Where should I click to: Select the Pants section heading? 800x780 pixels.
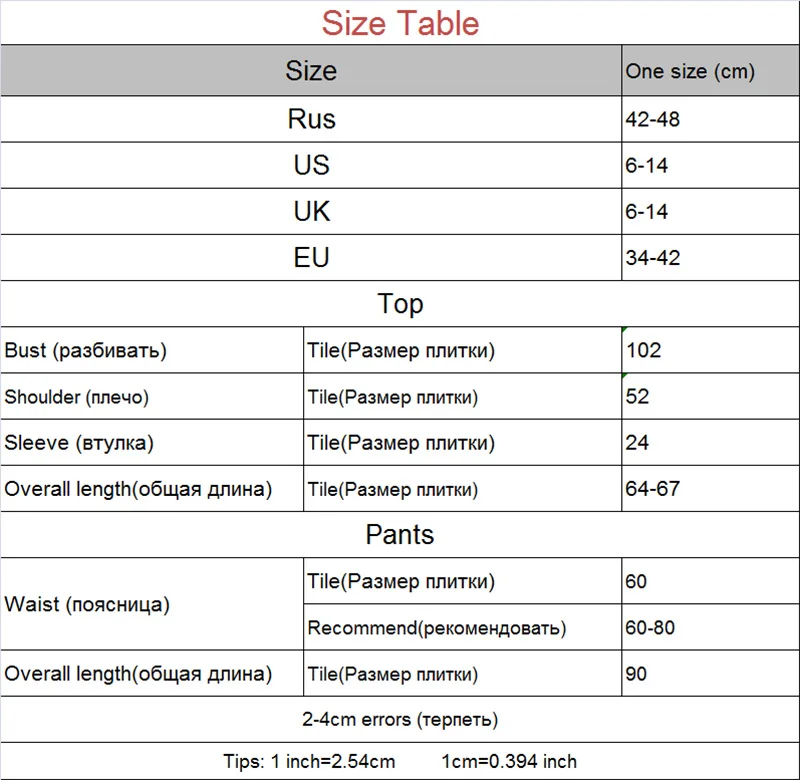click(400, 535)
